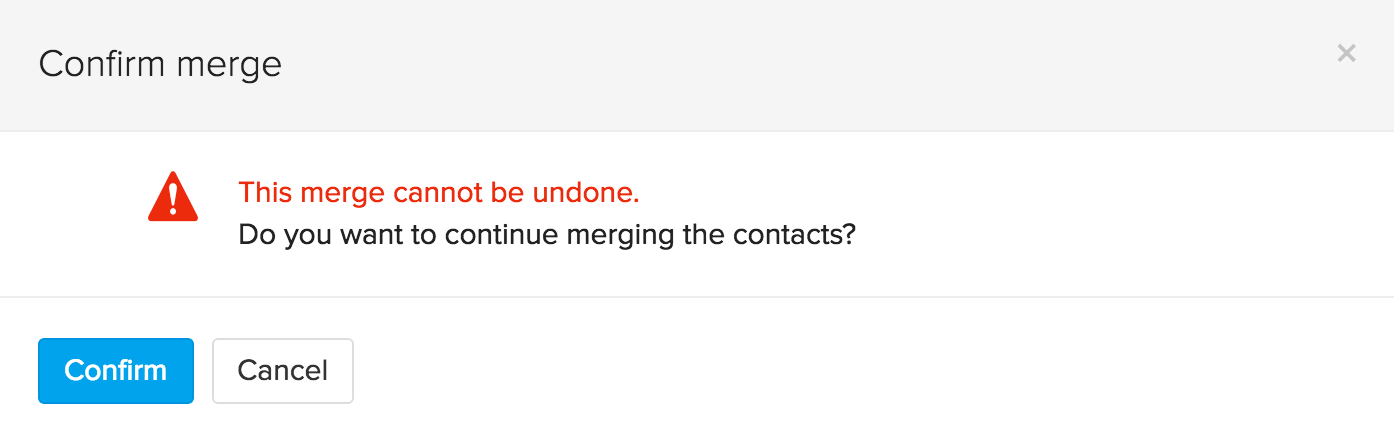Proceed with the merge via Confirm

116,371
